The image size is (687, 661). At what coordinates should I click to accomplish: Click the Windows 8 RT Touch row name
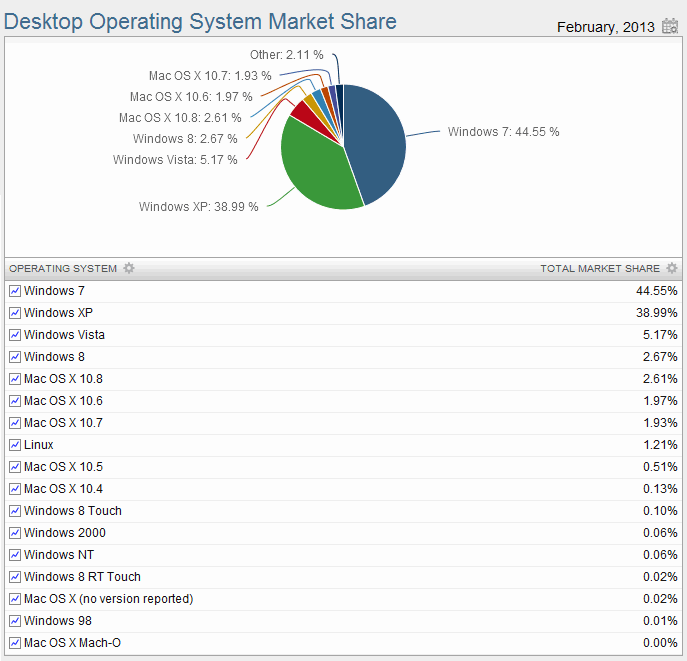coord(82,577)
